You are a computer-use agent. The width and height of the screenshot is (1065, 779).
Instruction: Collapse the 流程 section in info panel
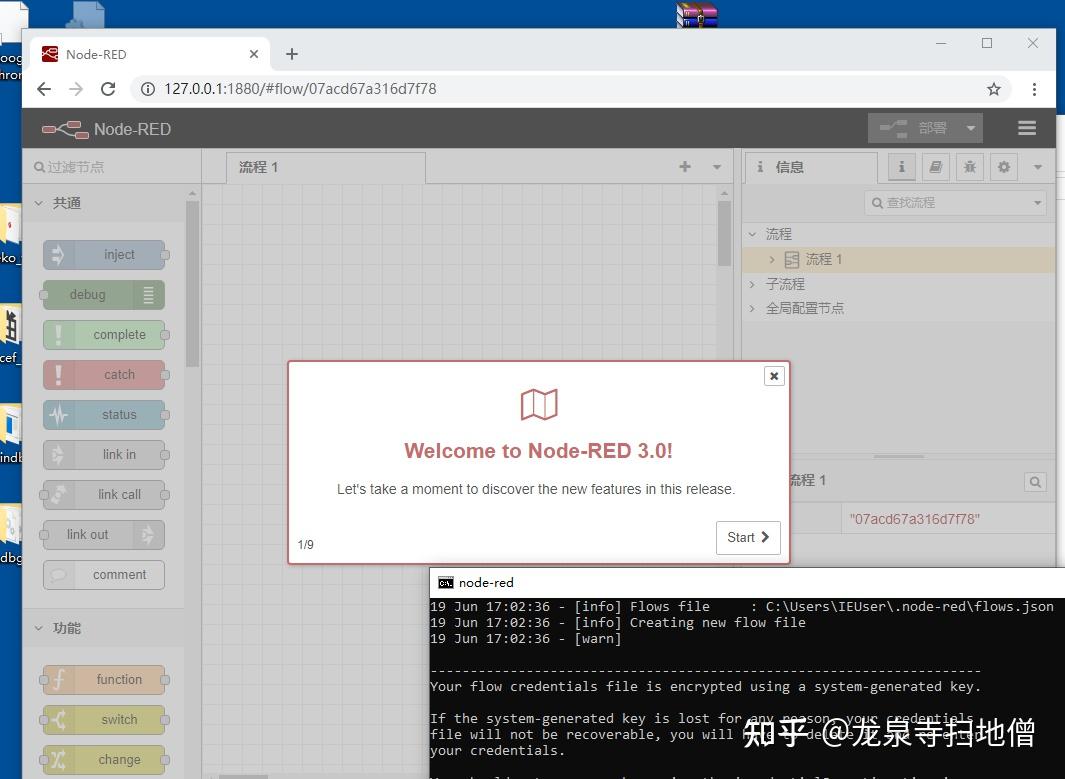[x=752, y=233]
